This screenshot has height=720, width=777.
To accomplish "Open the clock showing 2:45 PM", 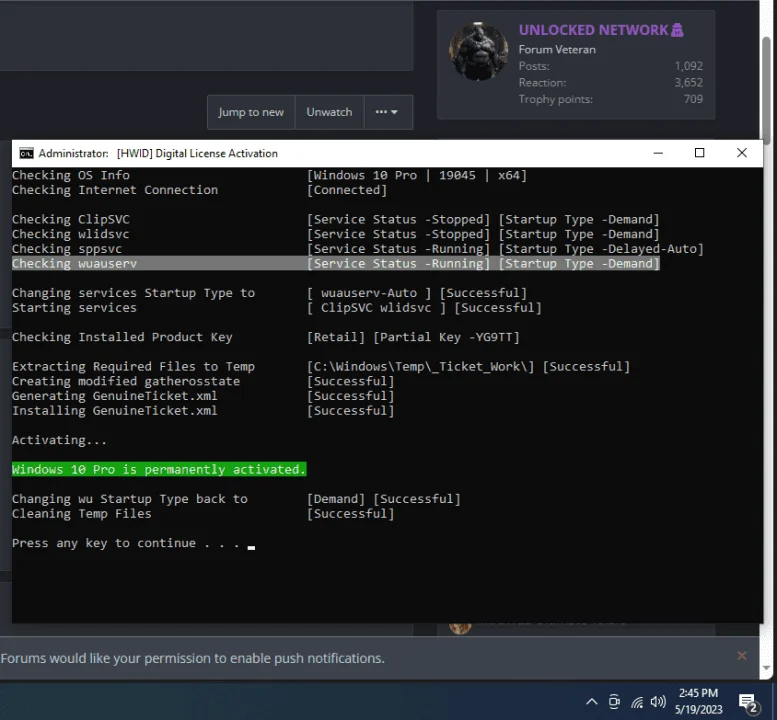I will click(x=698, y=701).
